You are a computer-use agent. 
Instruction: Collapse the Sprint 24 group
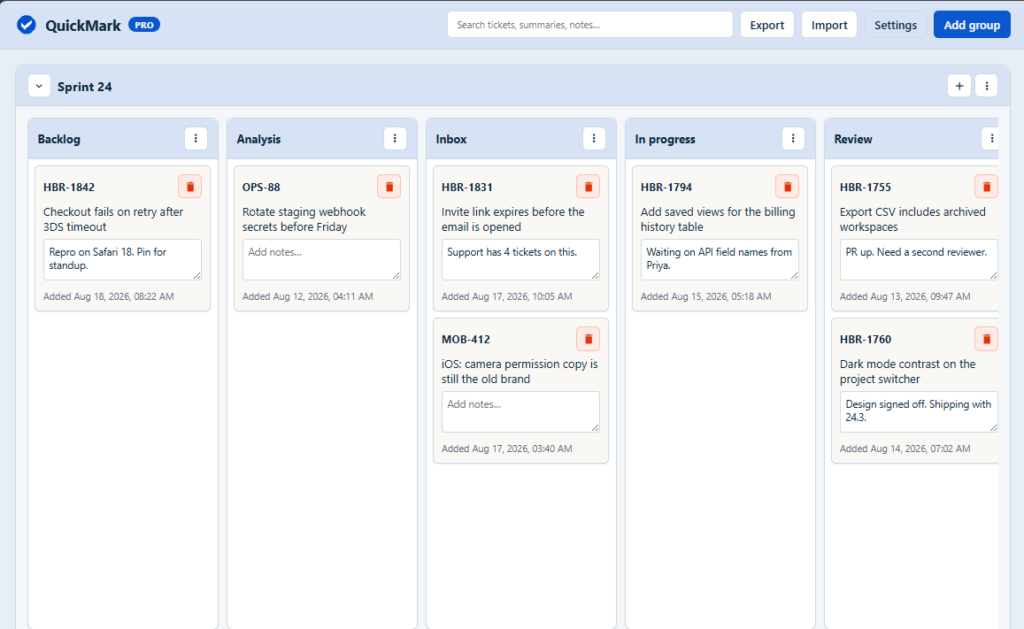tap(39, 86)
